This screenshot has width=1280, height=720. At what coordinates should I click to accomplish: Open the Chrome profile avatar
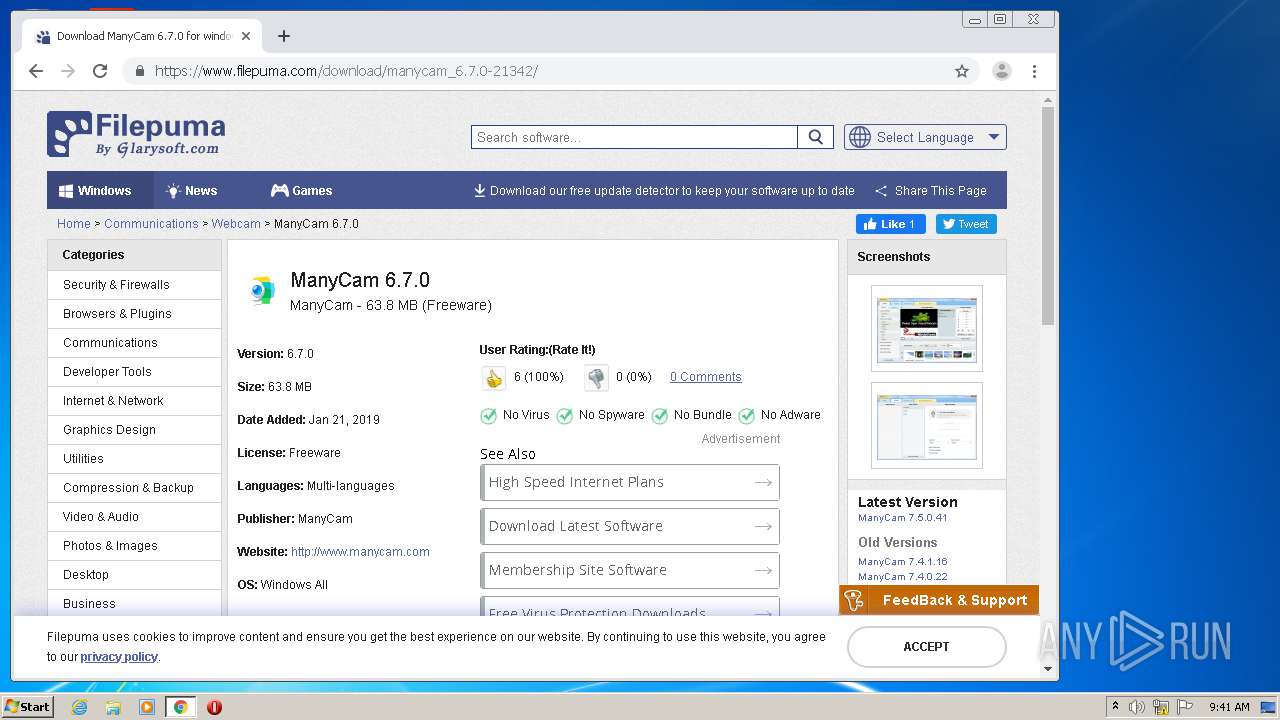1001,71
